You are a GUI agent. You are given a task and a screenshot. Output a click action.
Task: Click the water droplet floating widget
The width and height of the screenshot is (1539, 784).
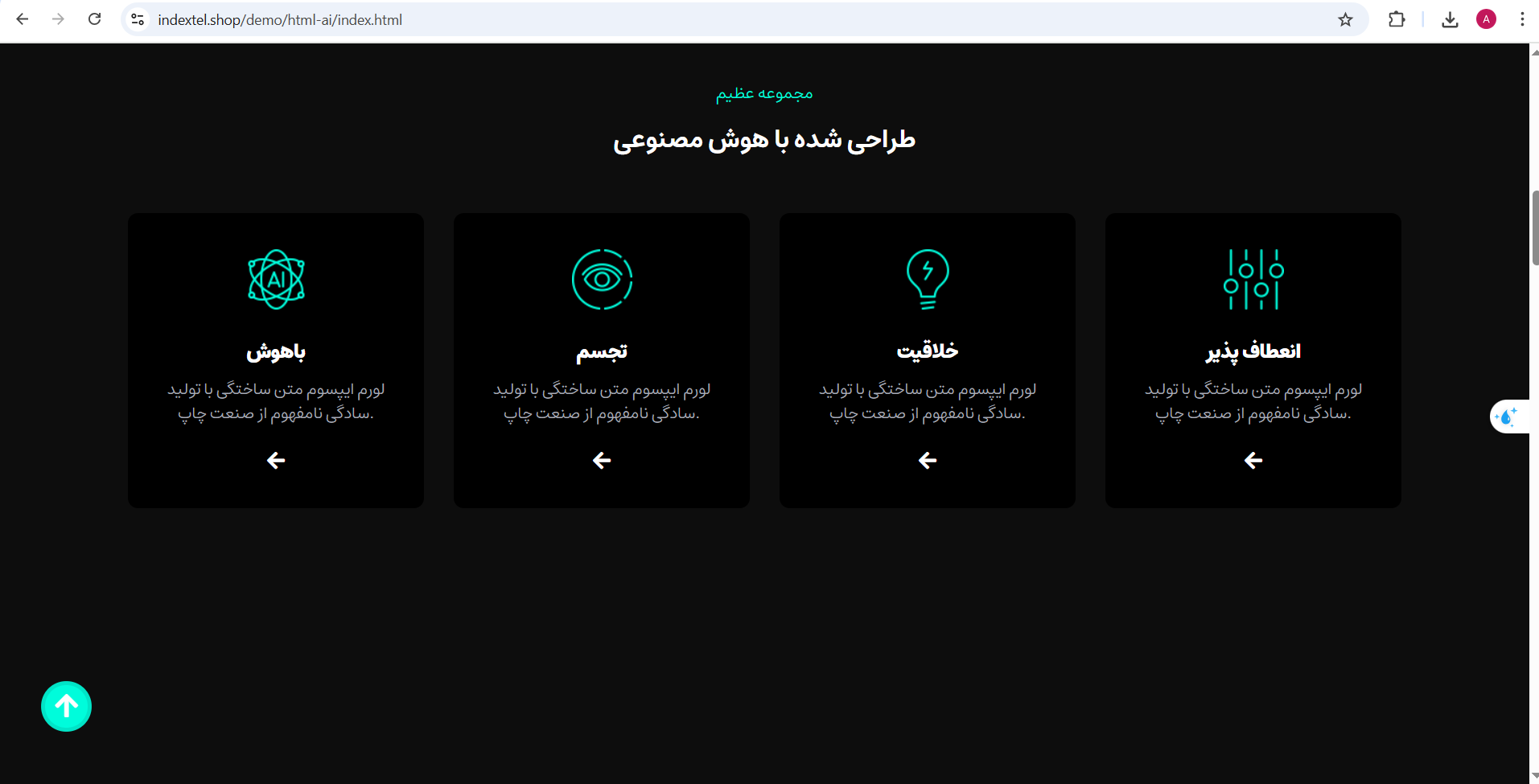(1506, 417)
